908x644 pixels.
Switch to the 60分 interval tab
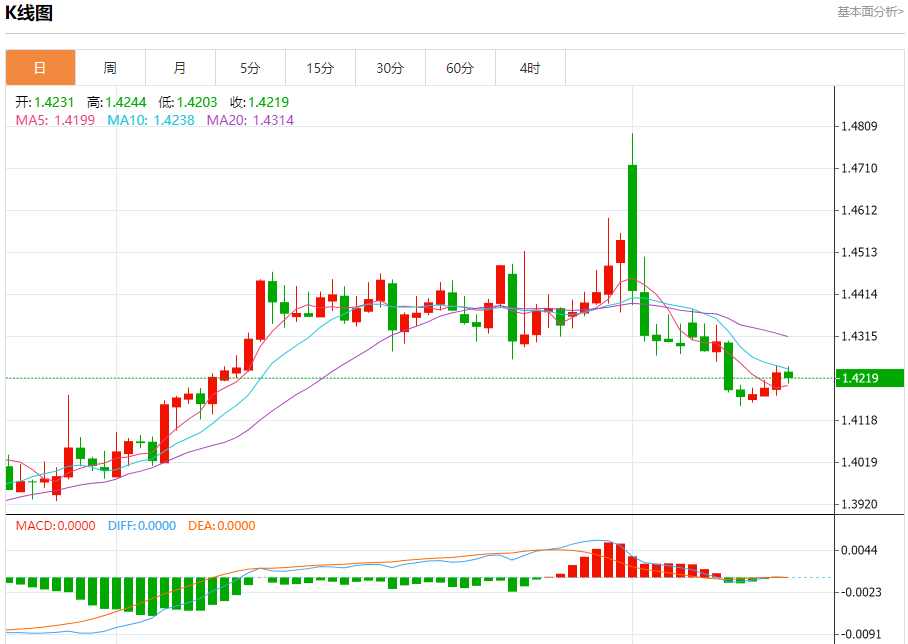tap(460, 68)
